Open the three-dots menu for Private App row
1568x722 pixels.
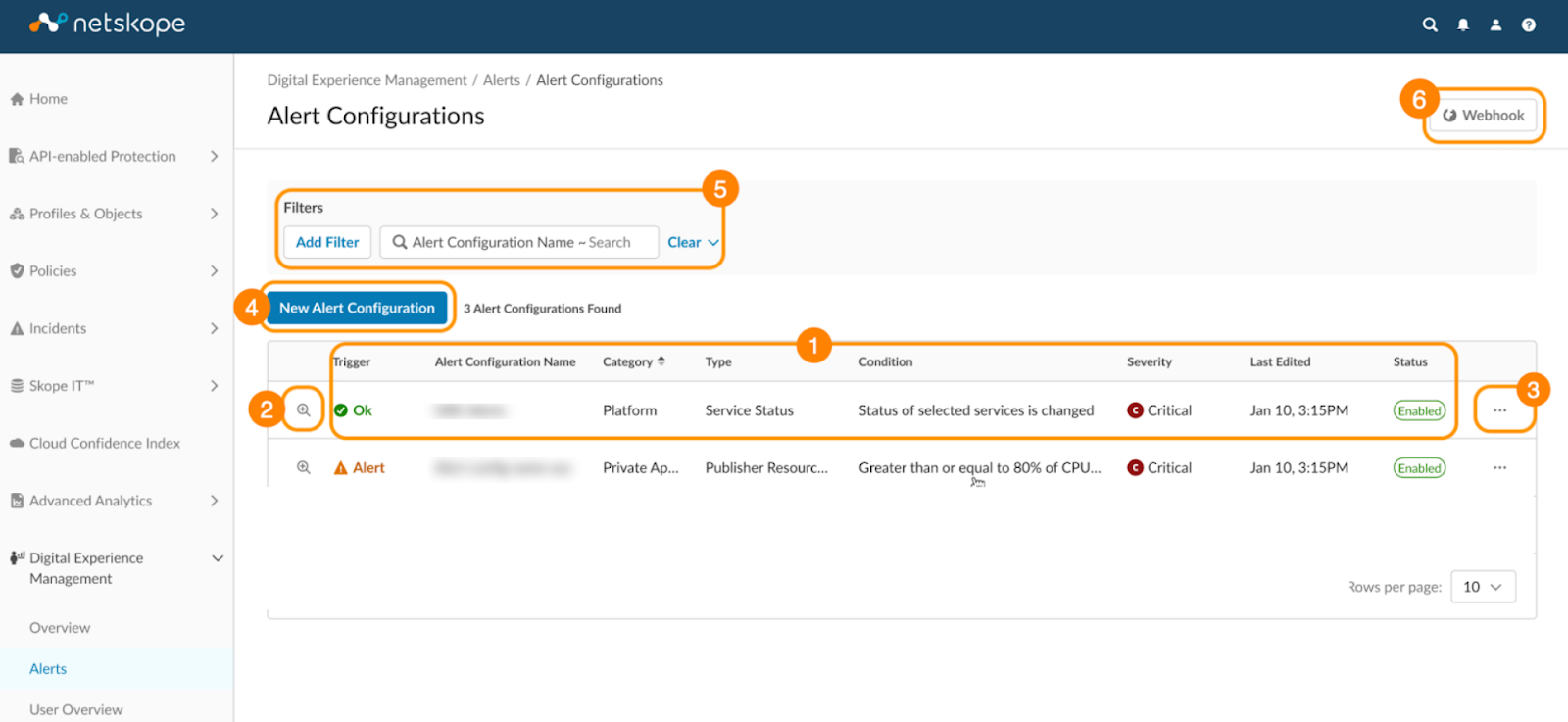coord(1500,467)
